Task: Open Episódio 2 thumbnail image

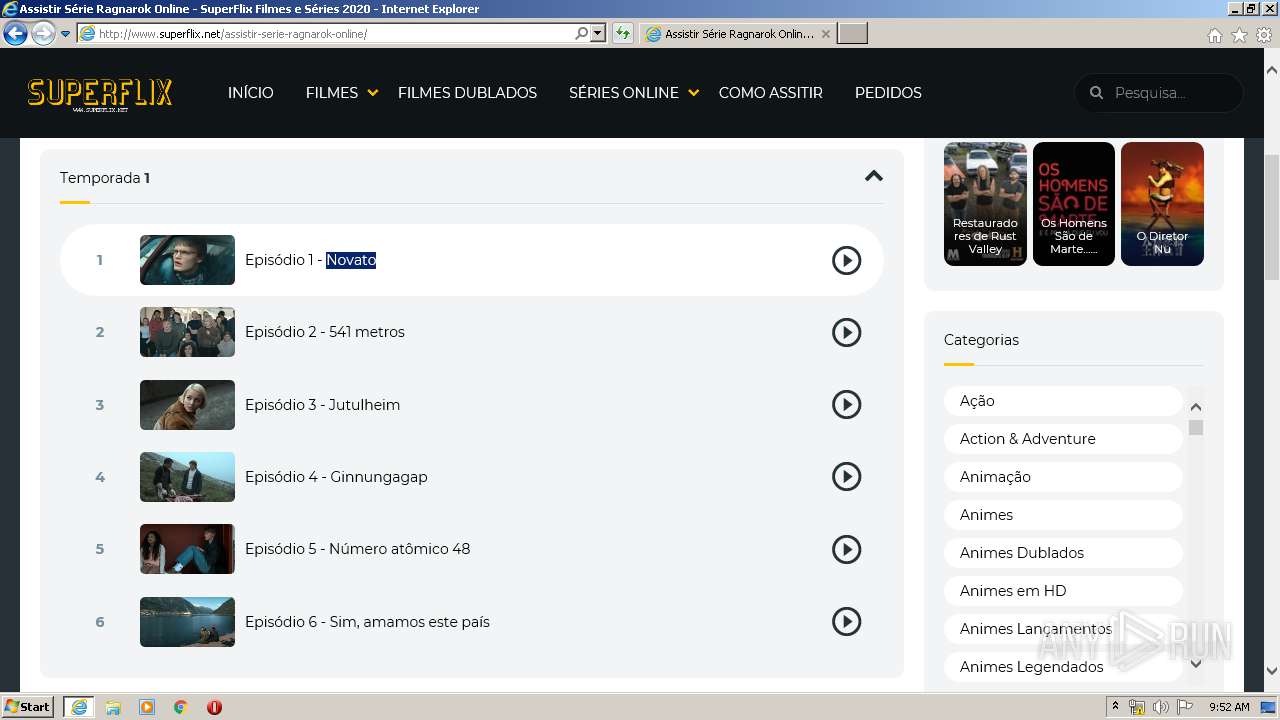Action: 187,332
